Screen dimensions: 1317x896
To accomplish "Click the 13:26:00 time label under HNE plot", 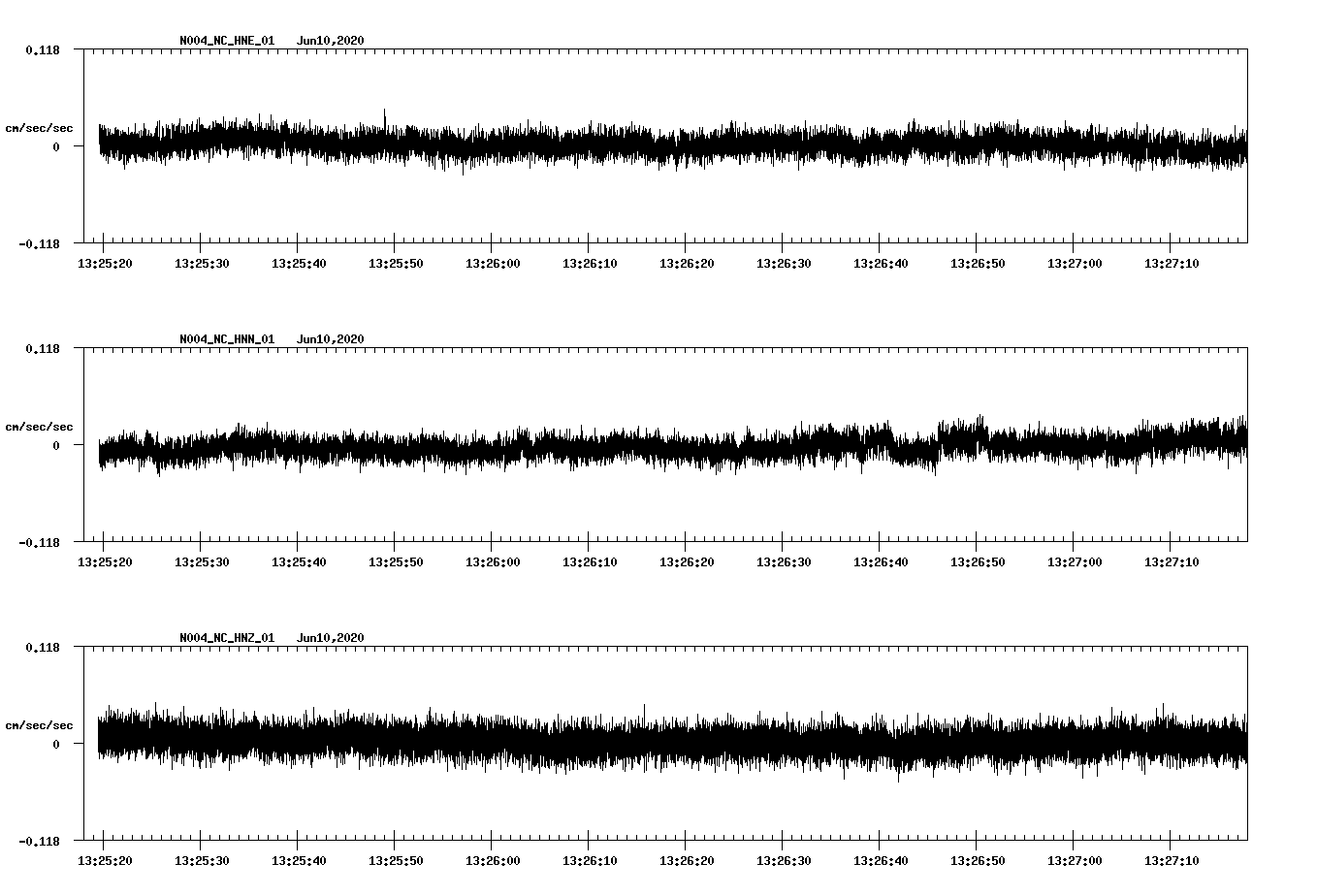I will tap(493, 264).
